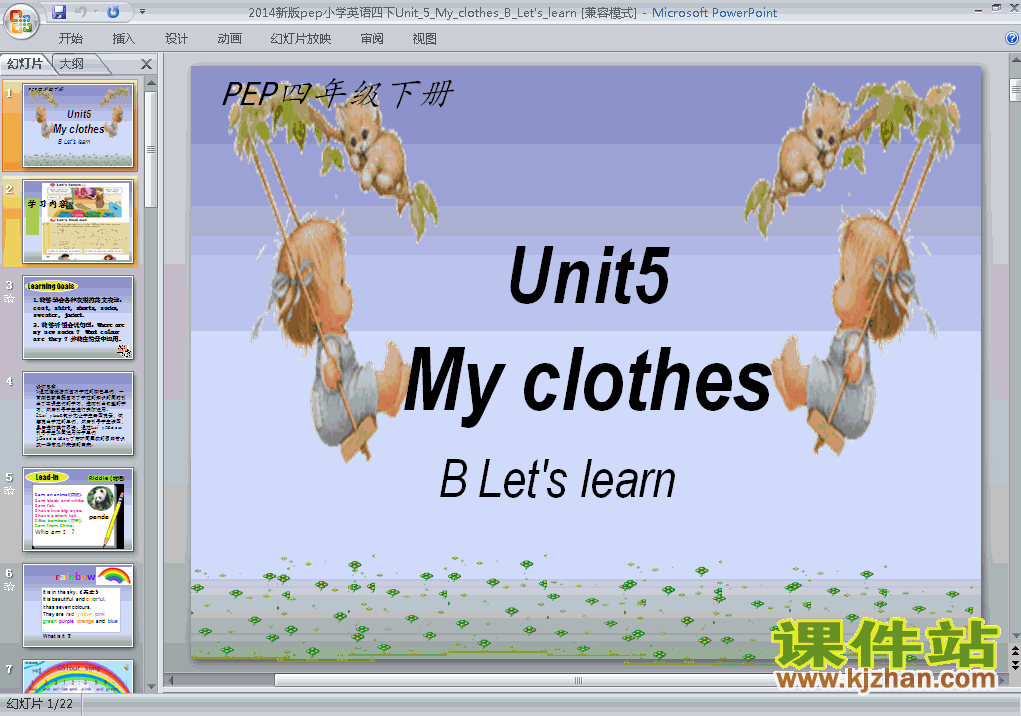Switch to the 大纲 pane tab
This screenshot has width=1021, height=716.
point(72,64)
